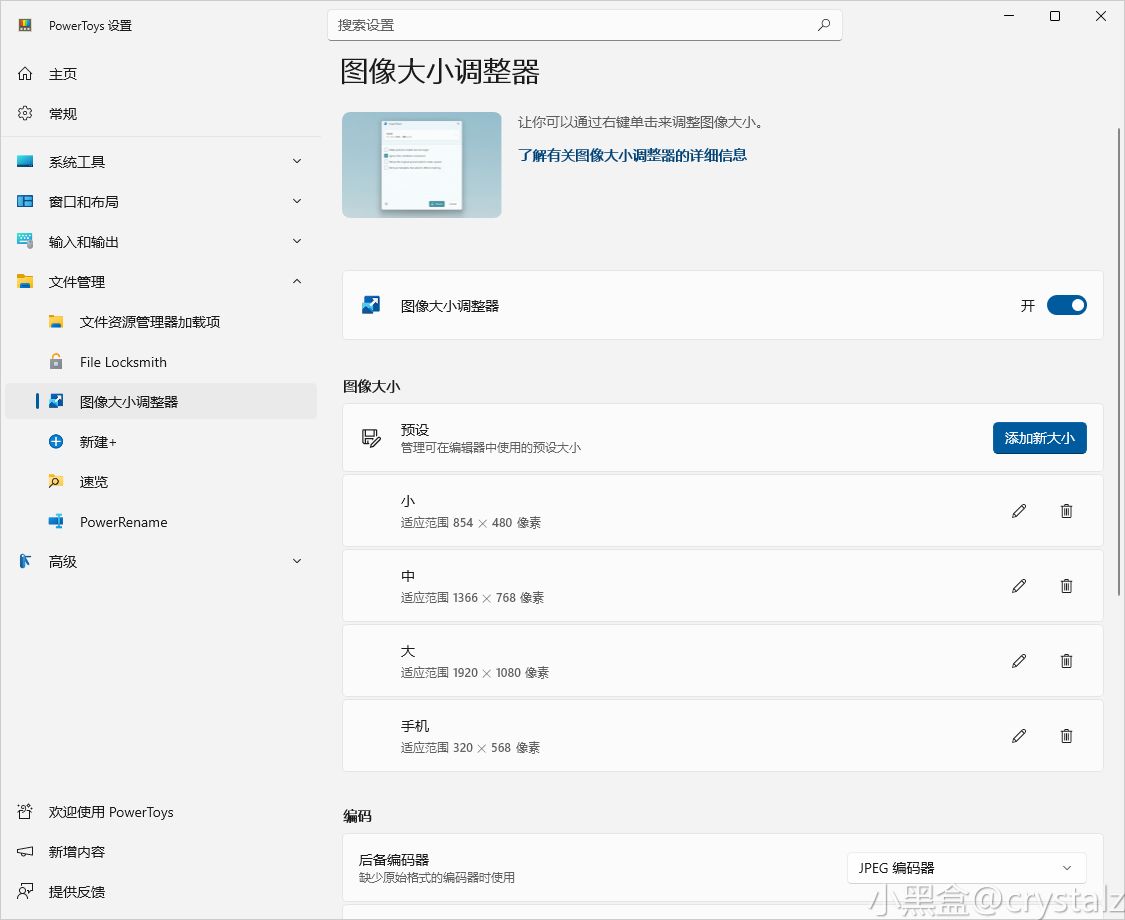Edit the 大 preset with pencil icon

pos(1019,661)
